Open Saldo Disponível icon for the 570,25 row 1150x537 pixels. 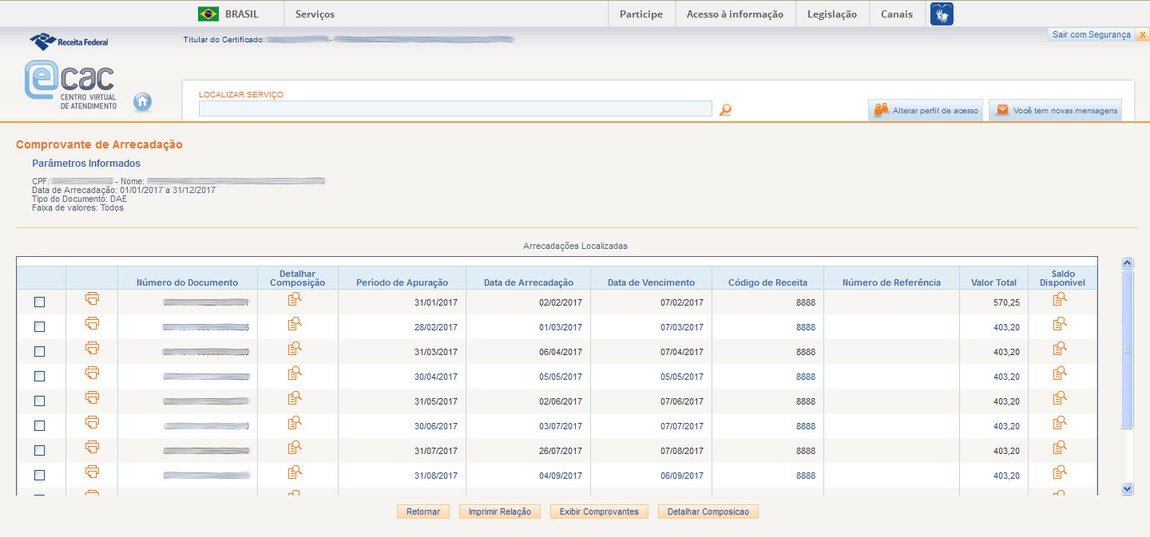coord(1060,299)
